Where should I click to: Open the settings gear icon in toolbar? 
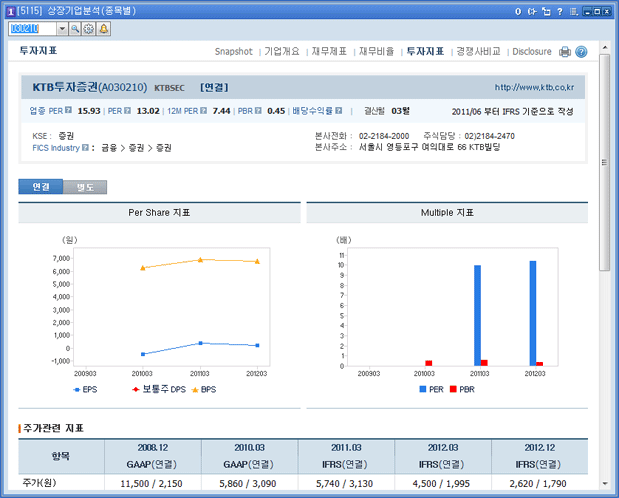(x=89, y=29)
